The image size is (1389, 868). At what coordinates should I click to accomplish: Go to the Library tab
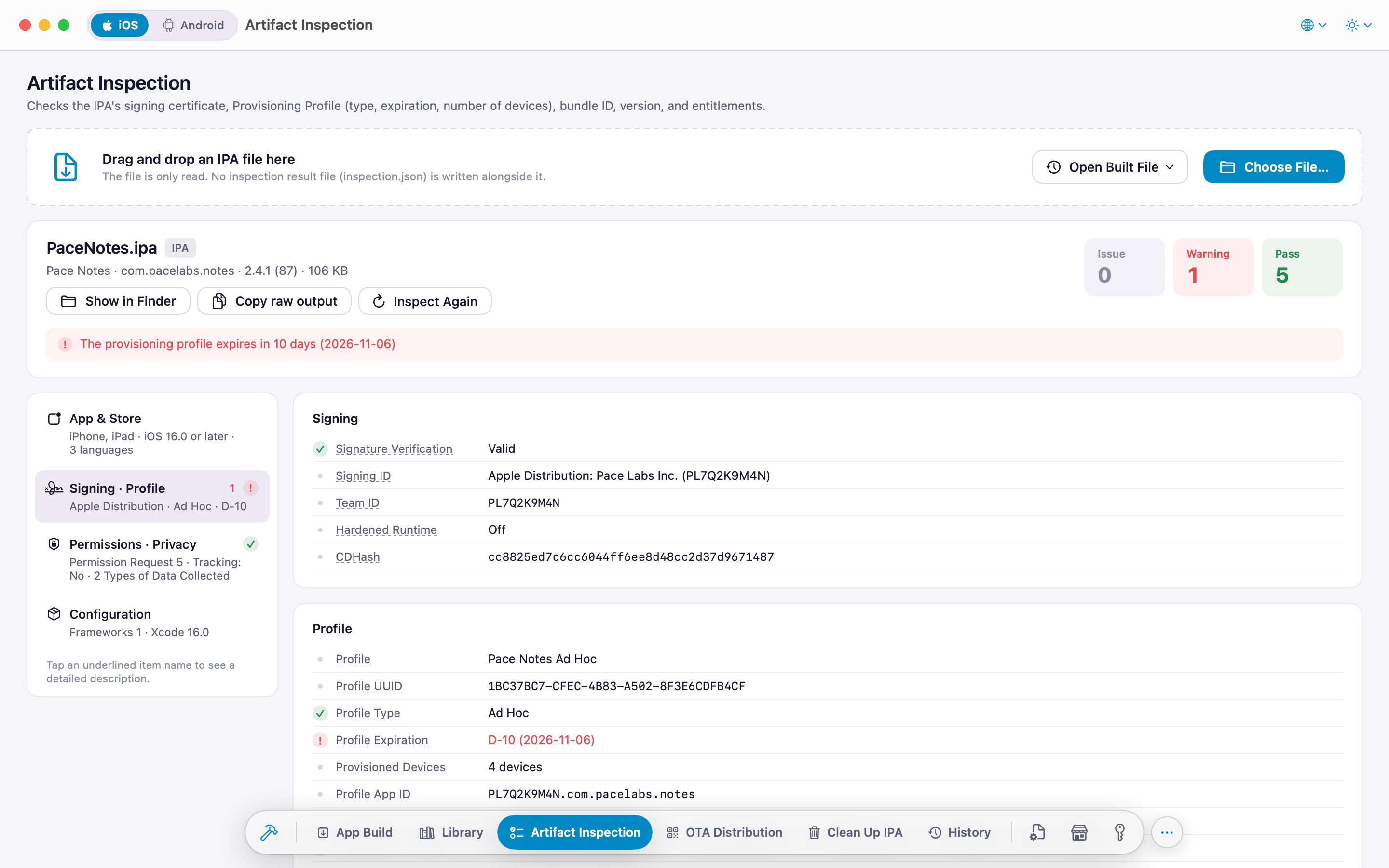click(x=451, y=832)
